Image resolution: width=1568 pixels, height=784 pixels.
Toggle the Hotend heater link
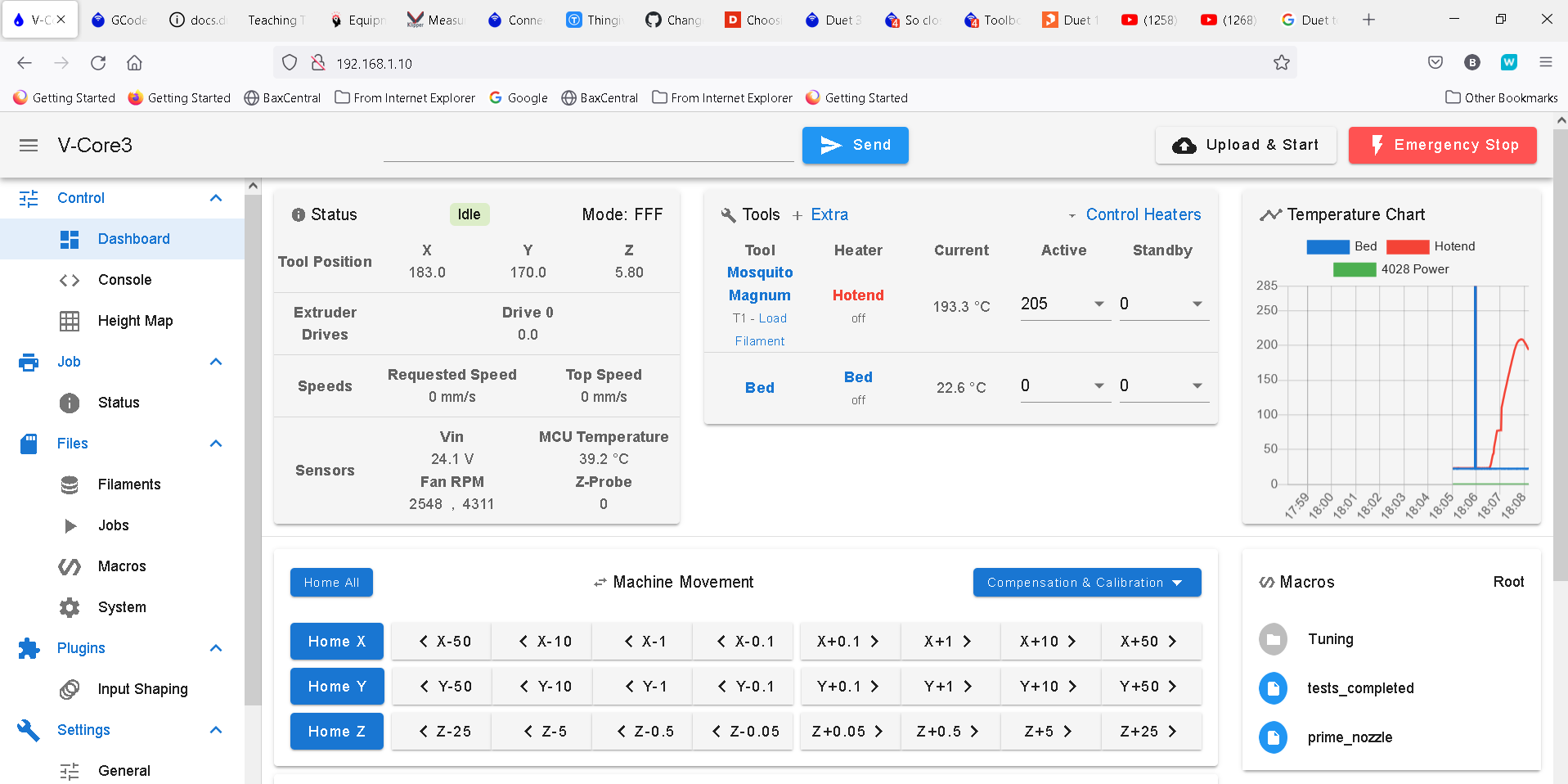pyautogui.click(x=858, y=295)
